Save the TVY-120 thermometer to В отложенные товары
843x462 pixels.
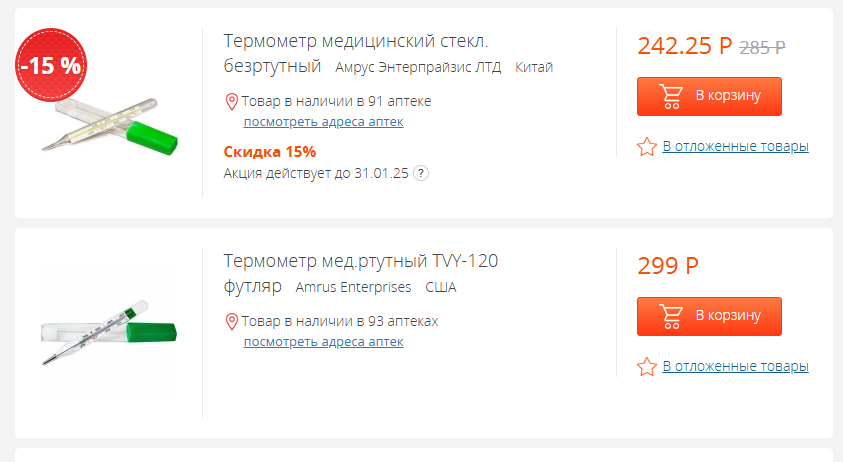tap(735, 366)
